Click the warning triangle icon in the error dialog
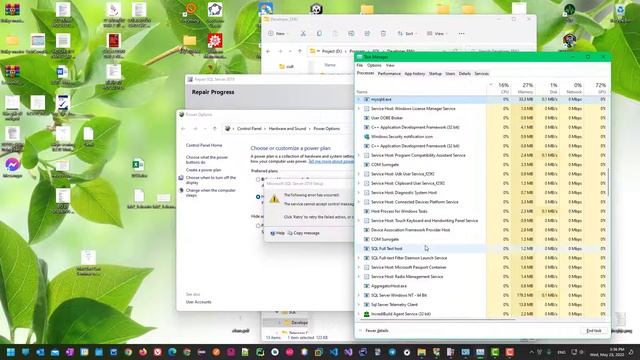The height and width of the screenshot is (360, 640). [274, 199]
